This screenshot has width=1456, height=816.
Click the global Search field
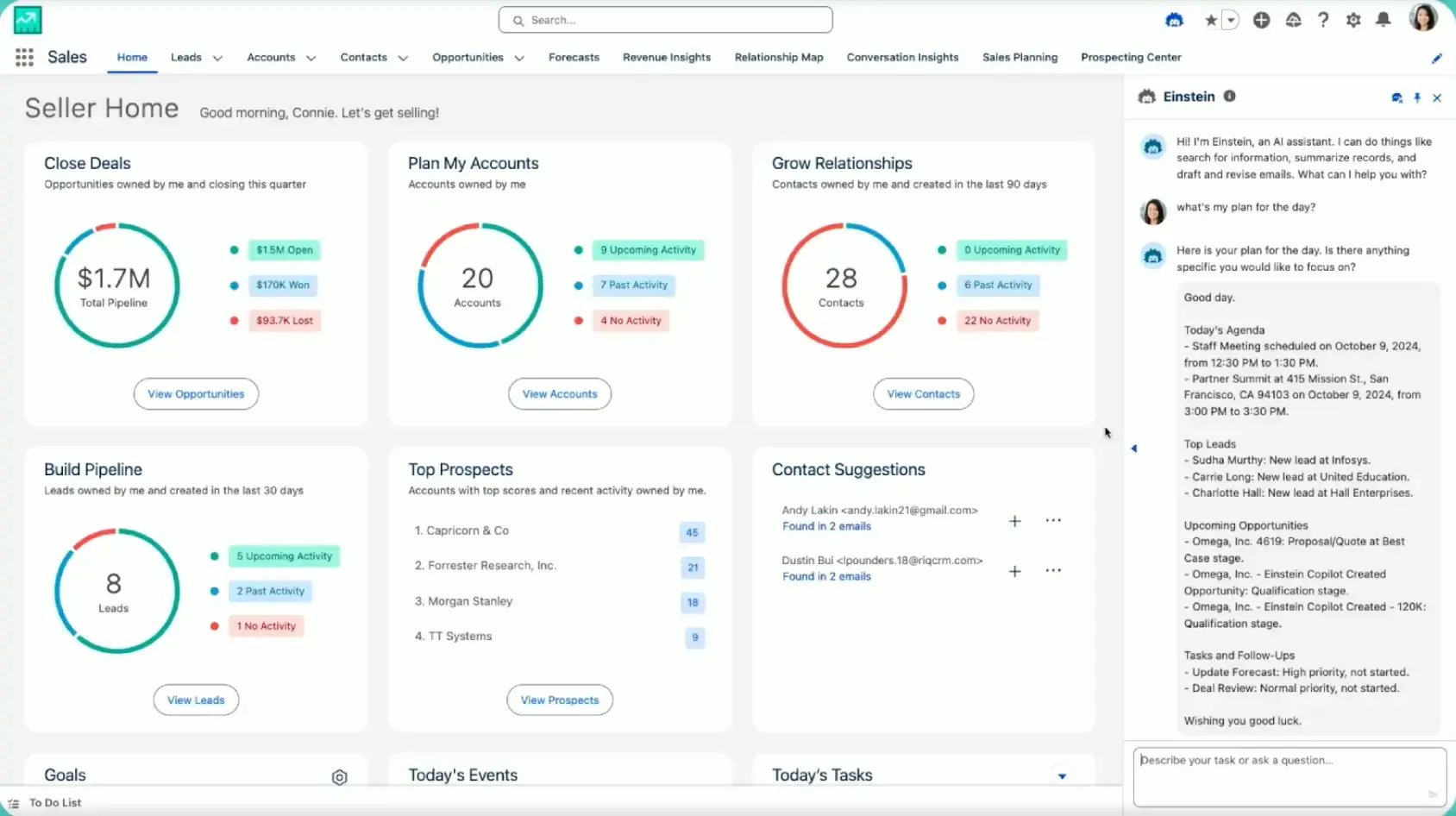click(x=665, y=20)
